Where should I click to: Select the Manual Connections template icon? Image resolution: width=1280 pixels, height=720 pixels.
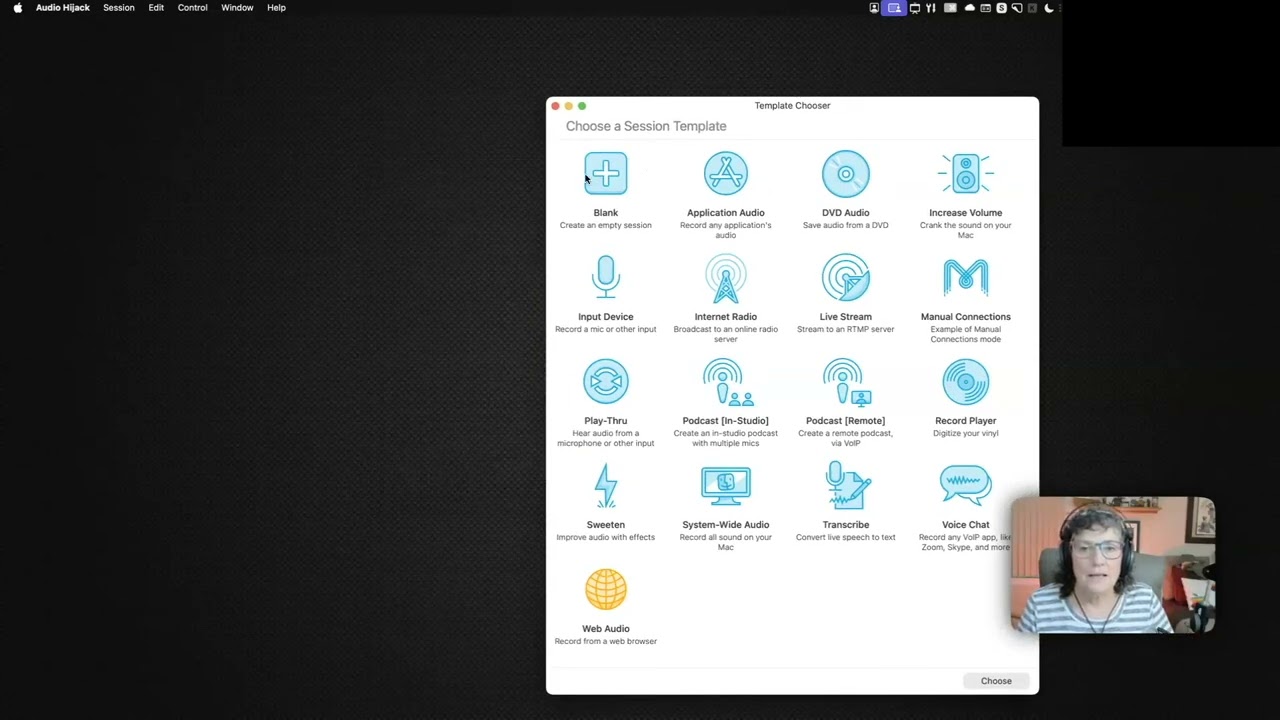pos(966,278)
